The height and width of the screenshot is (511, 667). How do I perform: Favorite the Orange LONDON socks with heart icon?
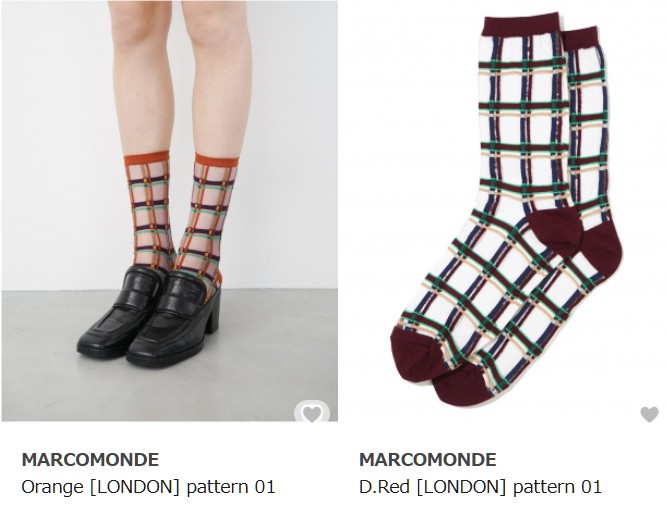click(x=312, y=414)
